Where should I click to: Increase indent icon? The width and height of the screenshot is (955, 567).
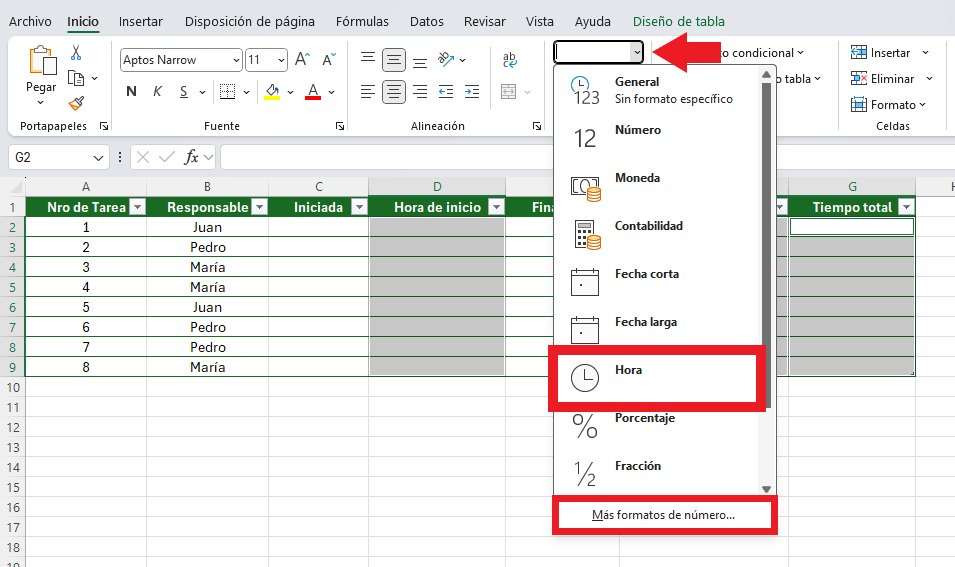[x=472, y=92]
